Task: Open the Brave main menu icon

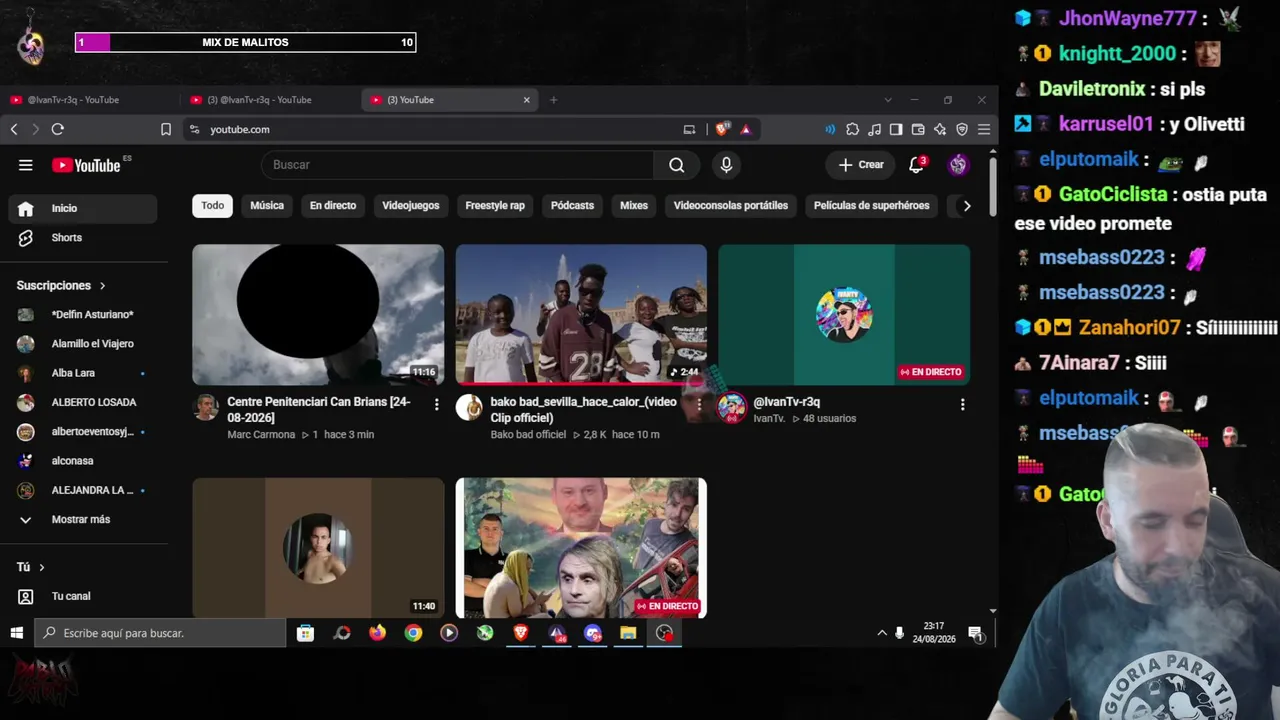Action: tap(984, 129)
